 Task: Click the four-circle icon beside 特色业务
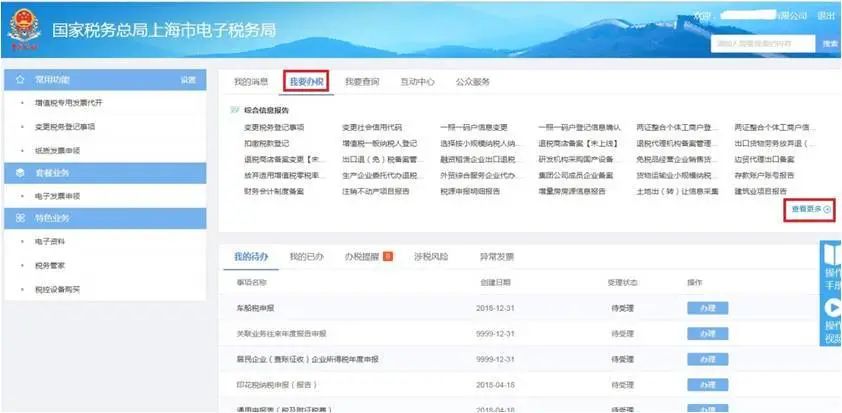click(20, 218)
